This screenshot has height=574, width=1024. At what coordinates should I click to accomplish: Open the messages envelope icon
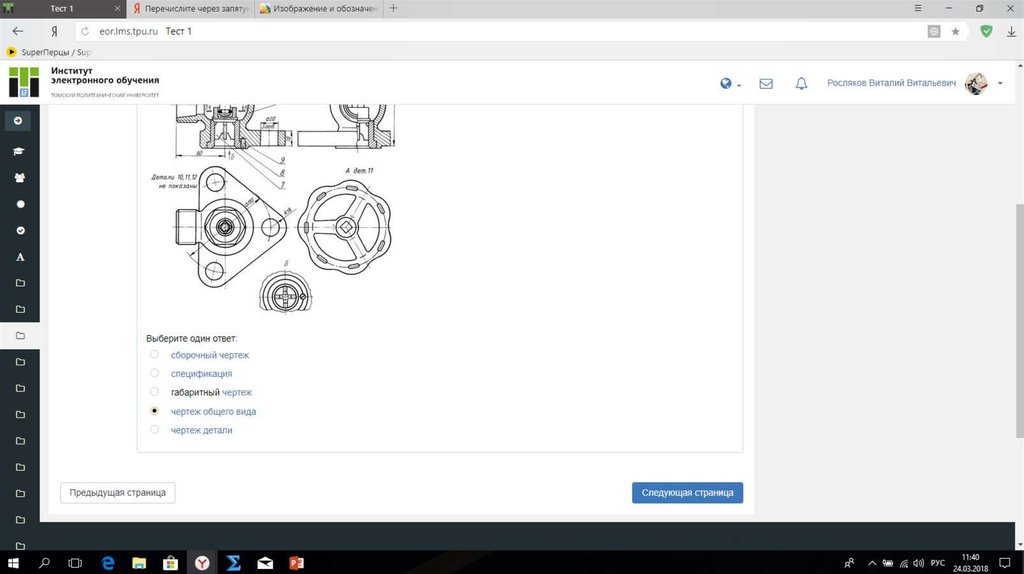pos(766,84)
